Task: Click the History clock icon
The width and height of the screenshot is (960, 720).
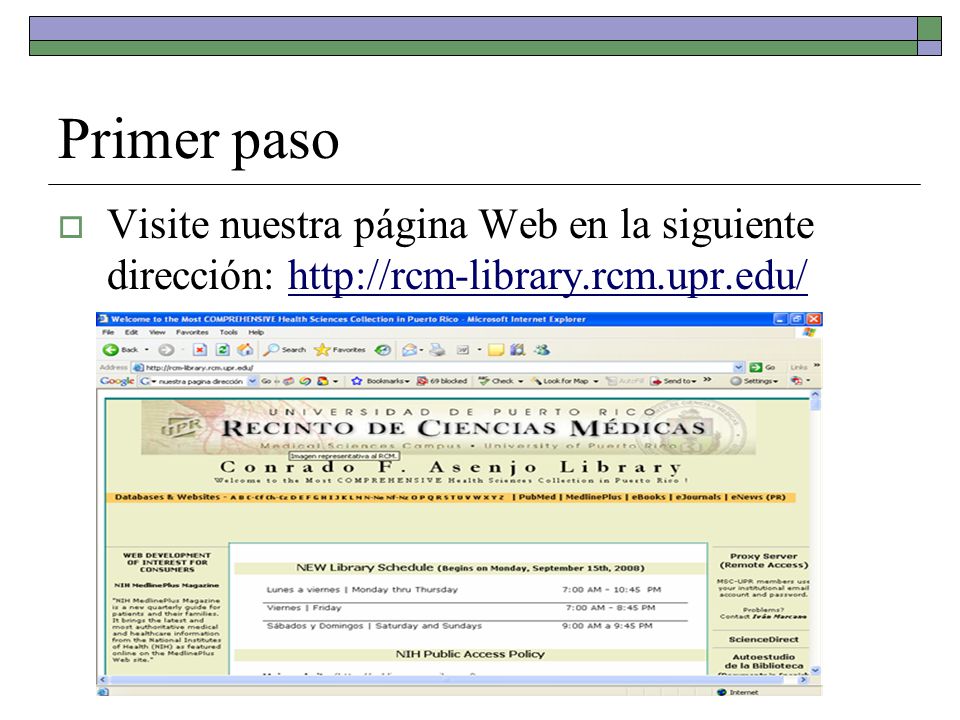Action: click(x=383, y=350)
